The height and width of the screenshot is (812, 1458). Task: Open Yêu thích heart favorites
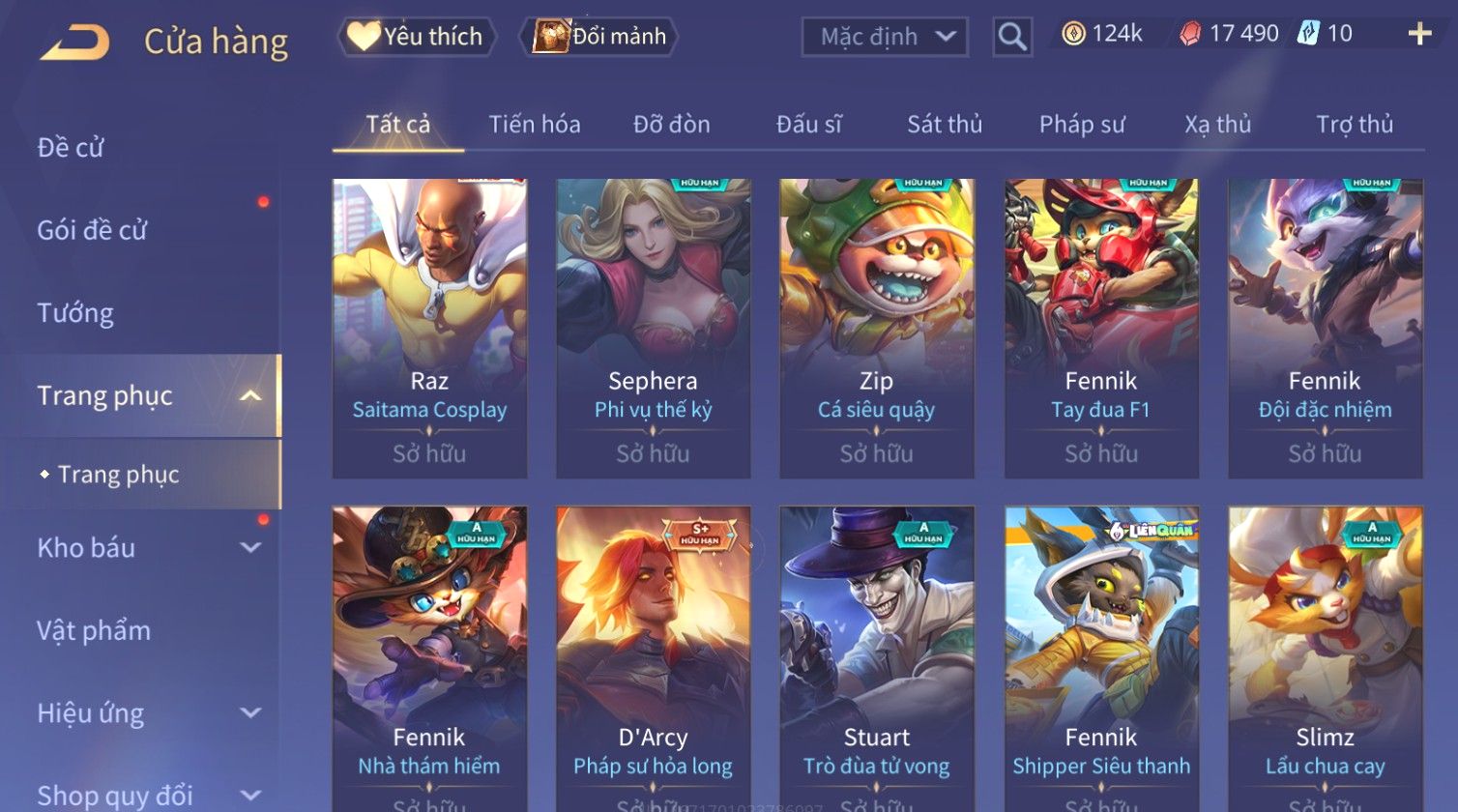pos(417,37)
